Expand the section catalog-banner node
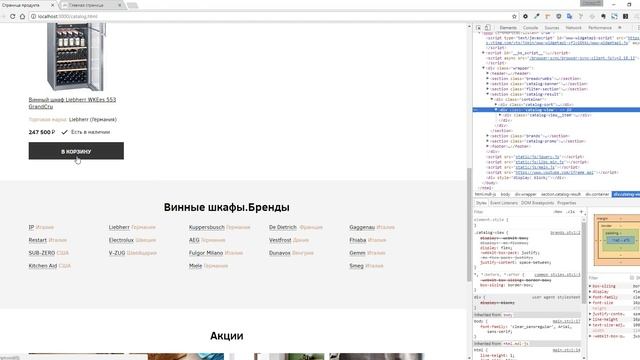This screenshot has width=640, height=360. point(488,84)
